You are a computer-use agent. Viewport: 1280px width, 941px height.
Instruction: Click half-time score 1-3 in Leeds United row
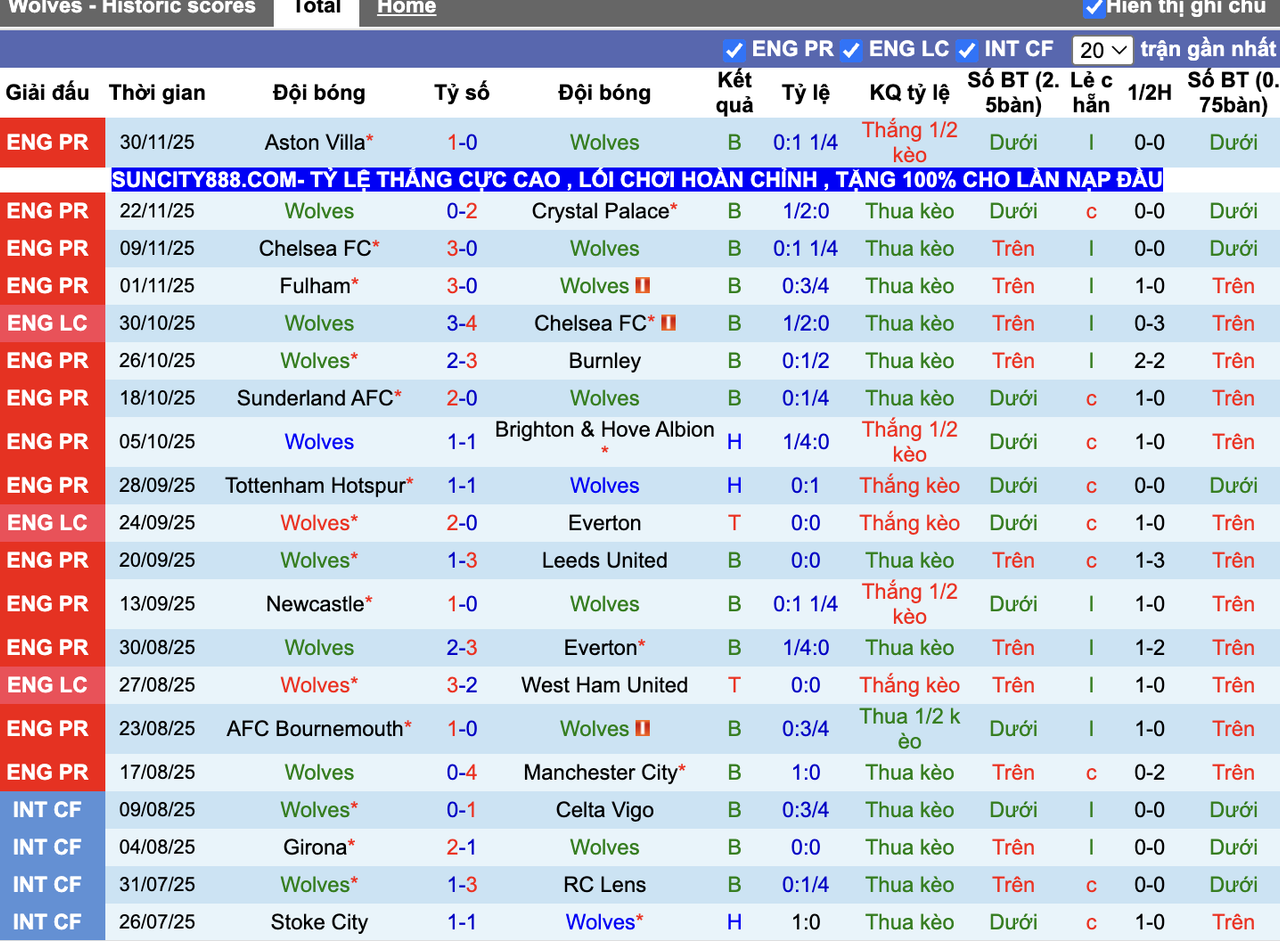coord(1149,560)
